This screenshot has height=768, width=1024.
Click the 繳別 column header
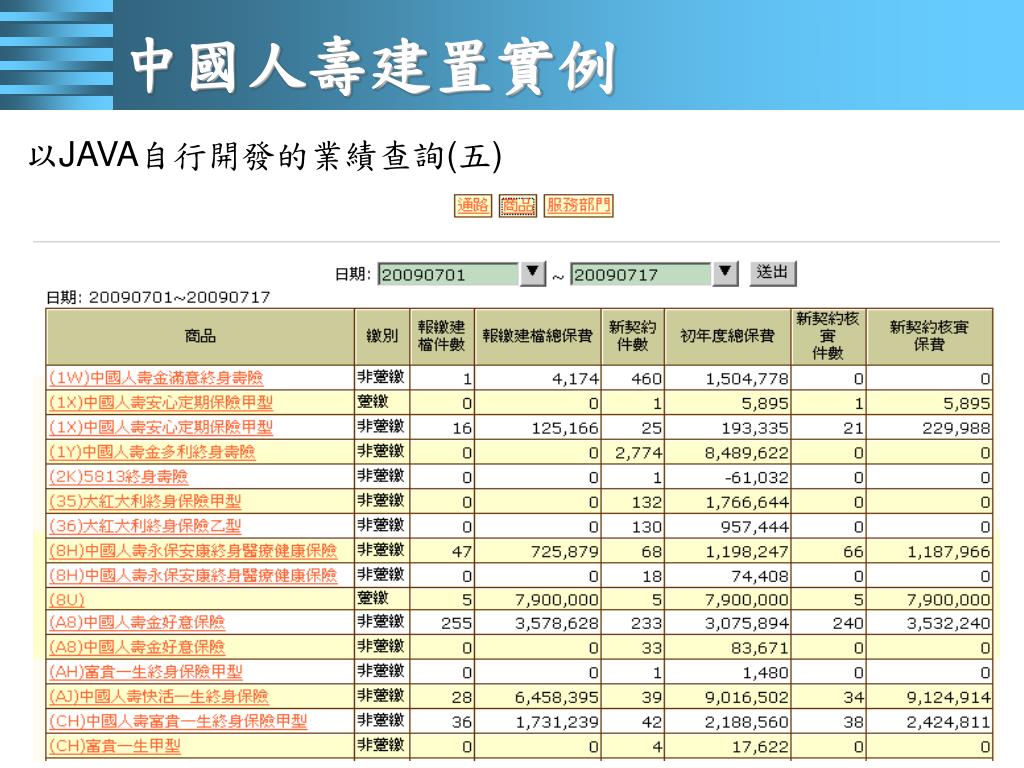click(x=382, y=336)
